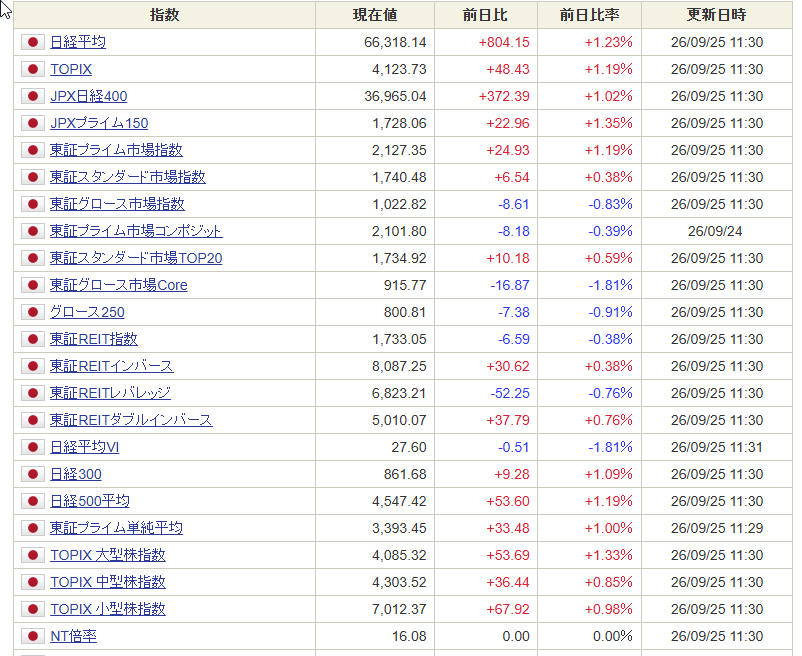Open the 東証REIT指数 link
802x656 pixels.
point(94,339)
